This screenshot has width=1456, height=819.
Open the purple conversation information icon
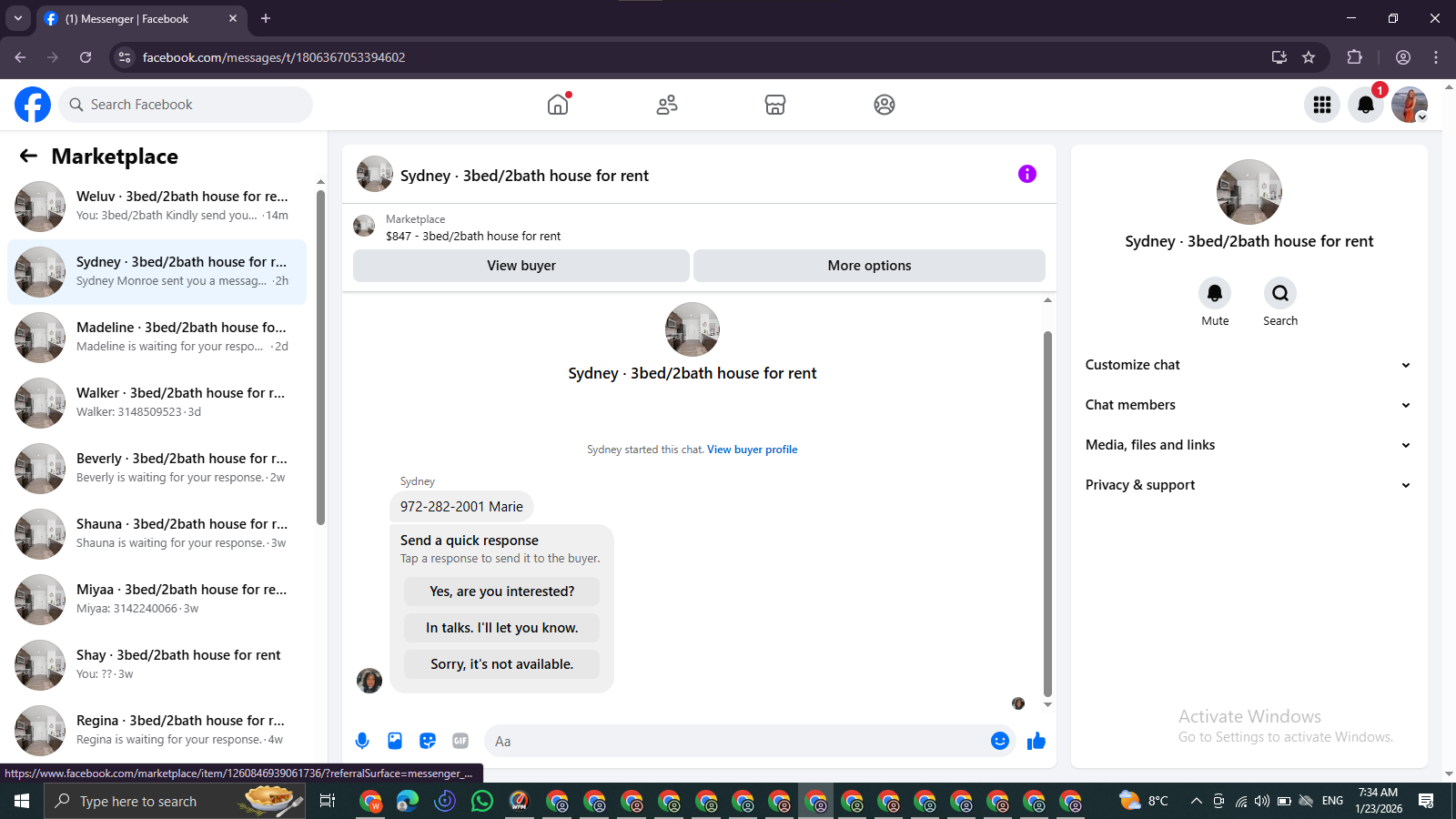point(1027,174)
